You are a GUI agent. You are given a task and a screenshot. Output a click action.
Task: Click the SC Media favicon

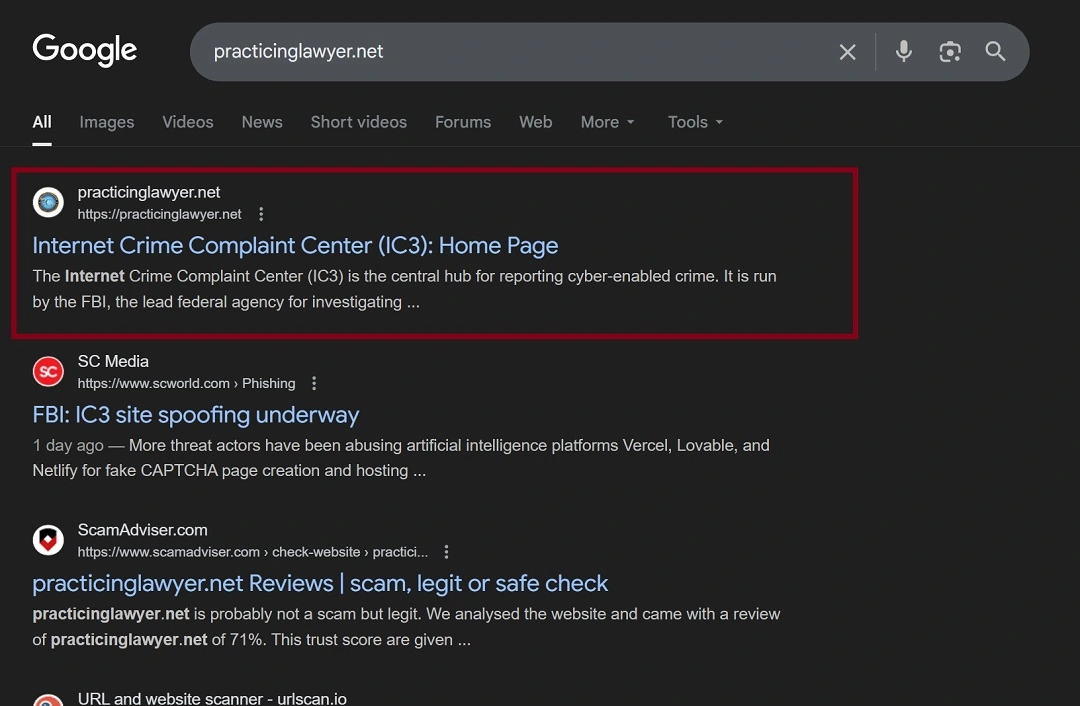click(48, 371)
